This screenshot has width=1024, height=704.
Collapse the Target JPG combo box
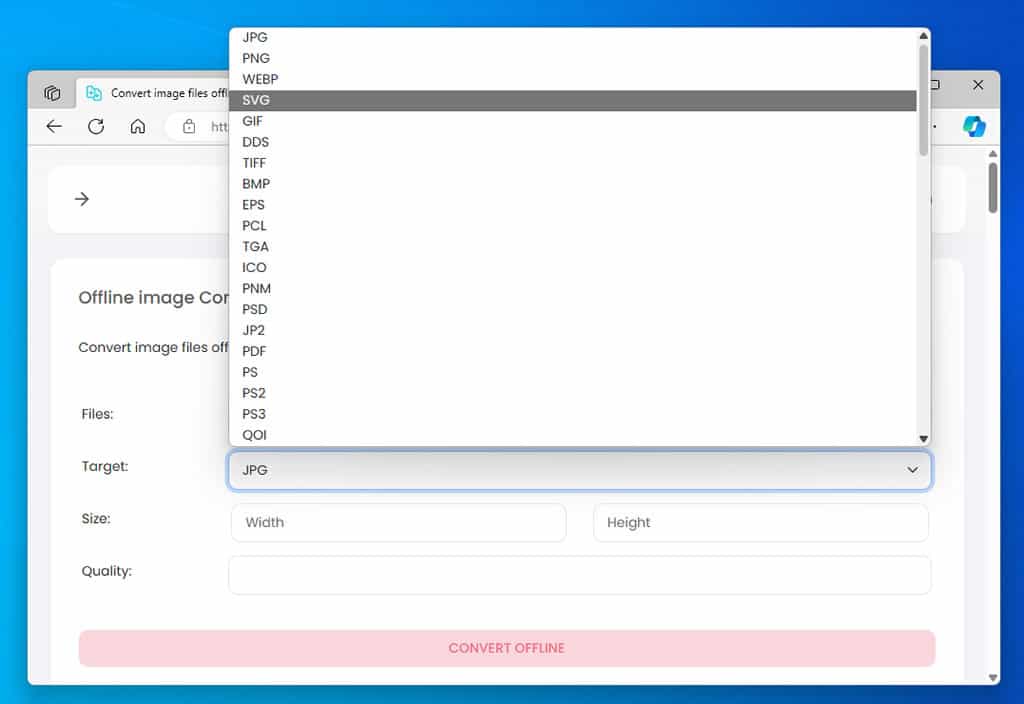tap(579, 470)
